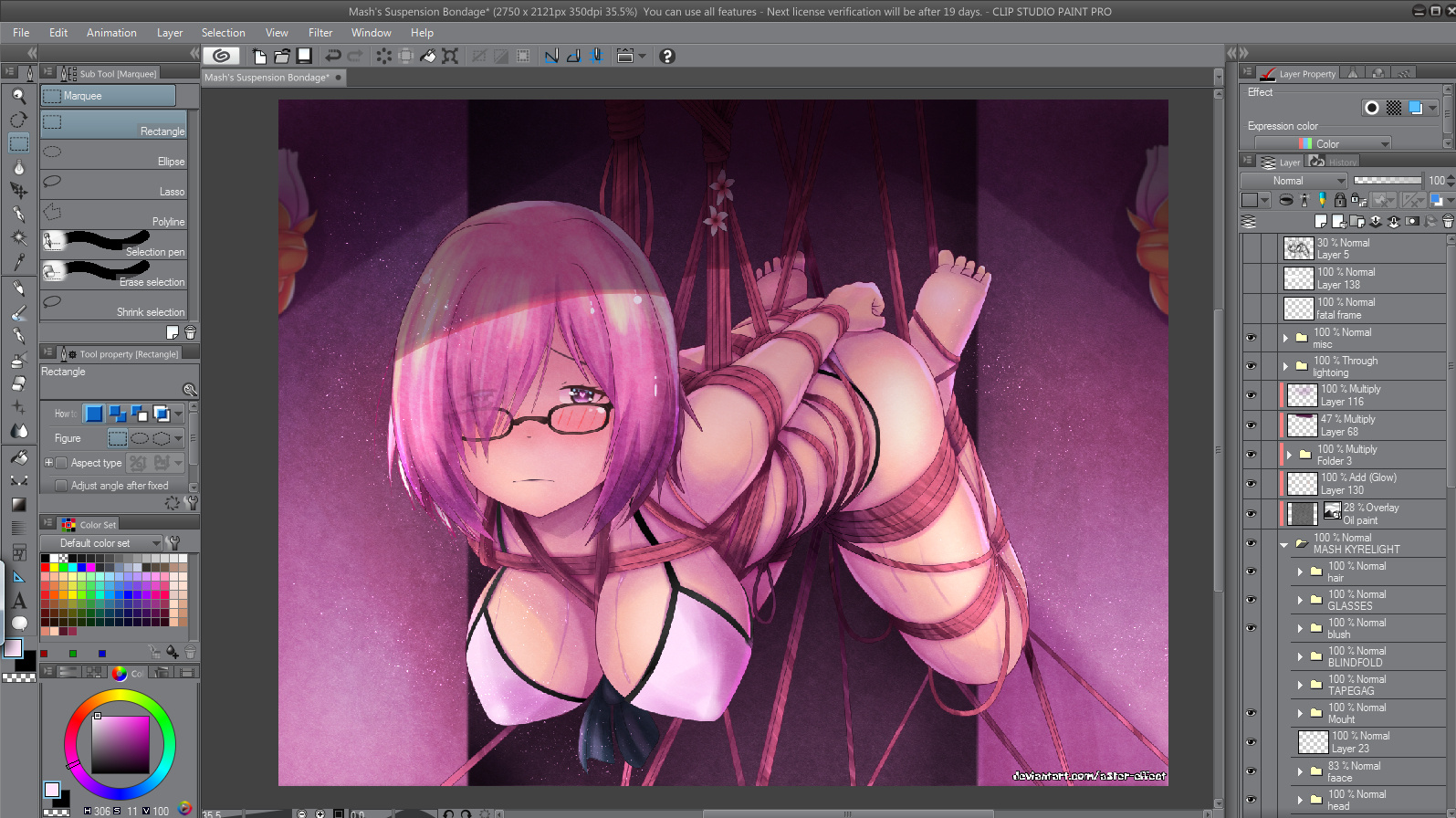The image size is (1456, 818).
Task: Click the Fill icon in command bar
Action: pos(427,56)
